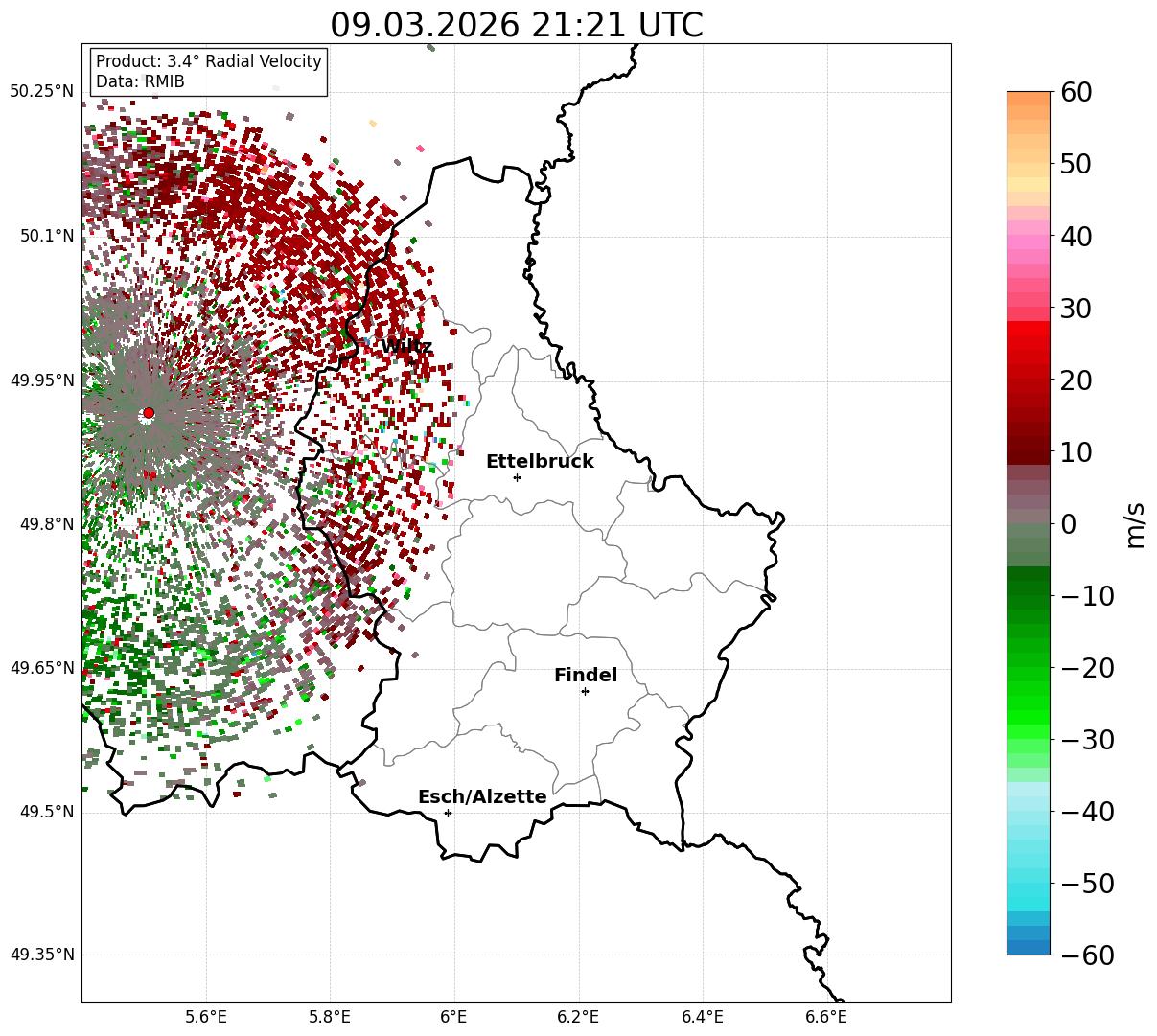Click the Ettelbruck city label
Image resolution: width=1157 pixels, height=1036 pixels.
click(540, 462)
